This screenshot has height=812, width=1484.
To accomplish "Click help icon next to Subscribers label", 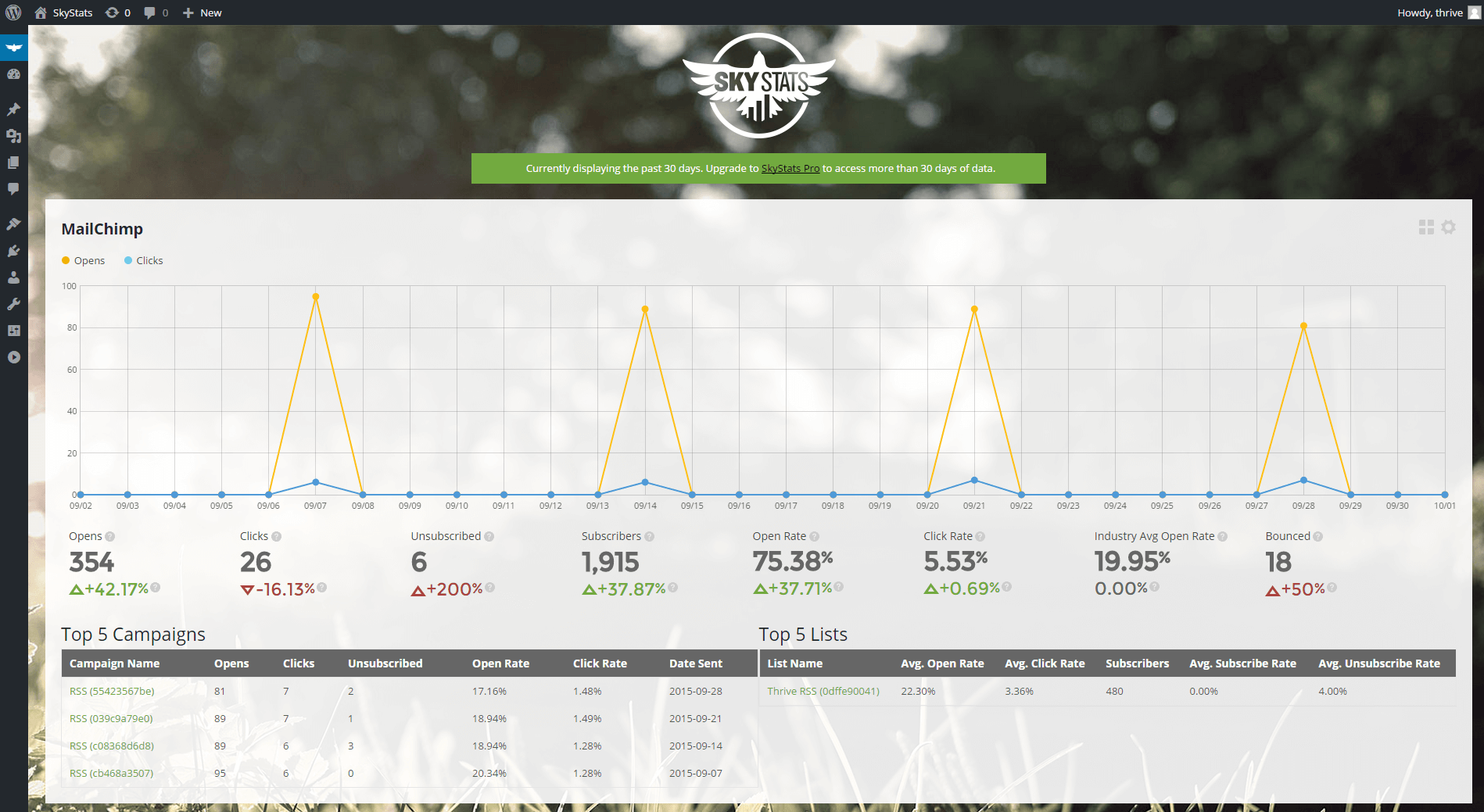I will [650, 537].
